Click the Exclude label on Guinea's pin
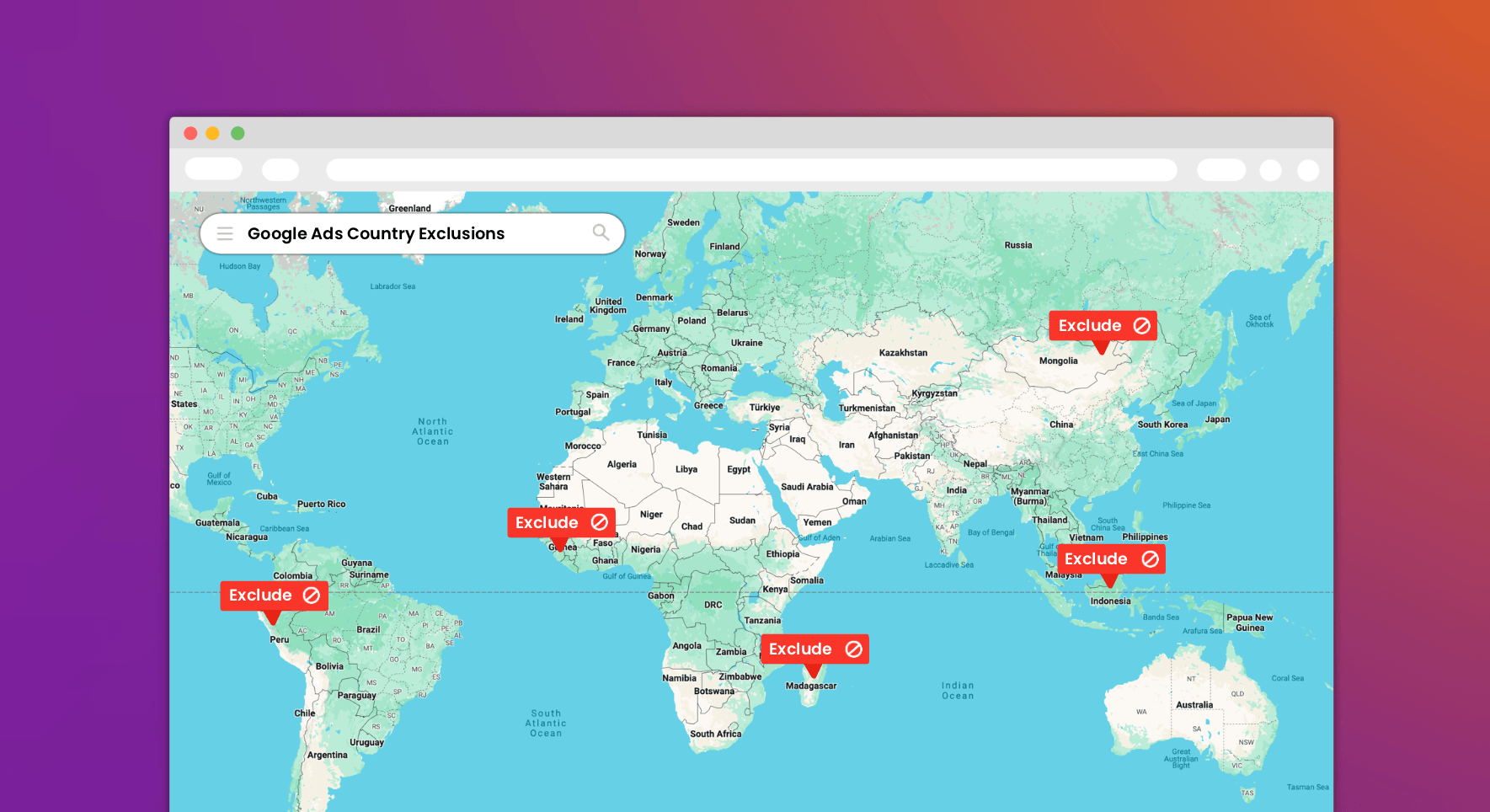The image size is (1490, 812). 548,522
